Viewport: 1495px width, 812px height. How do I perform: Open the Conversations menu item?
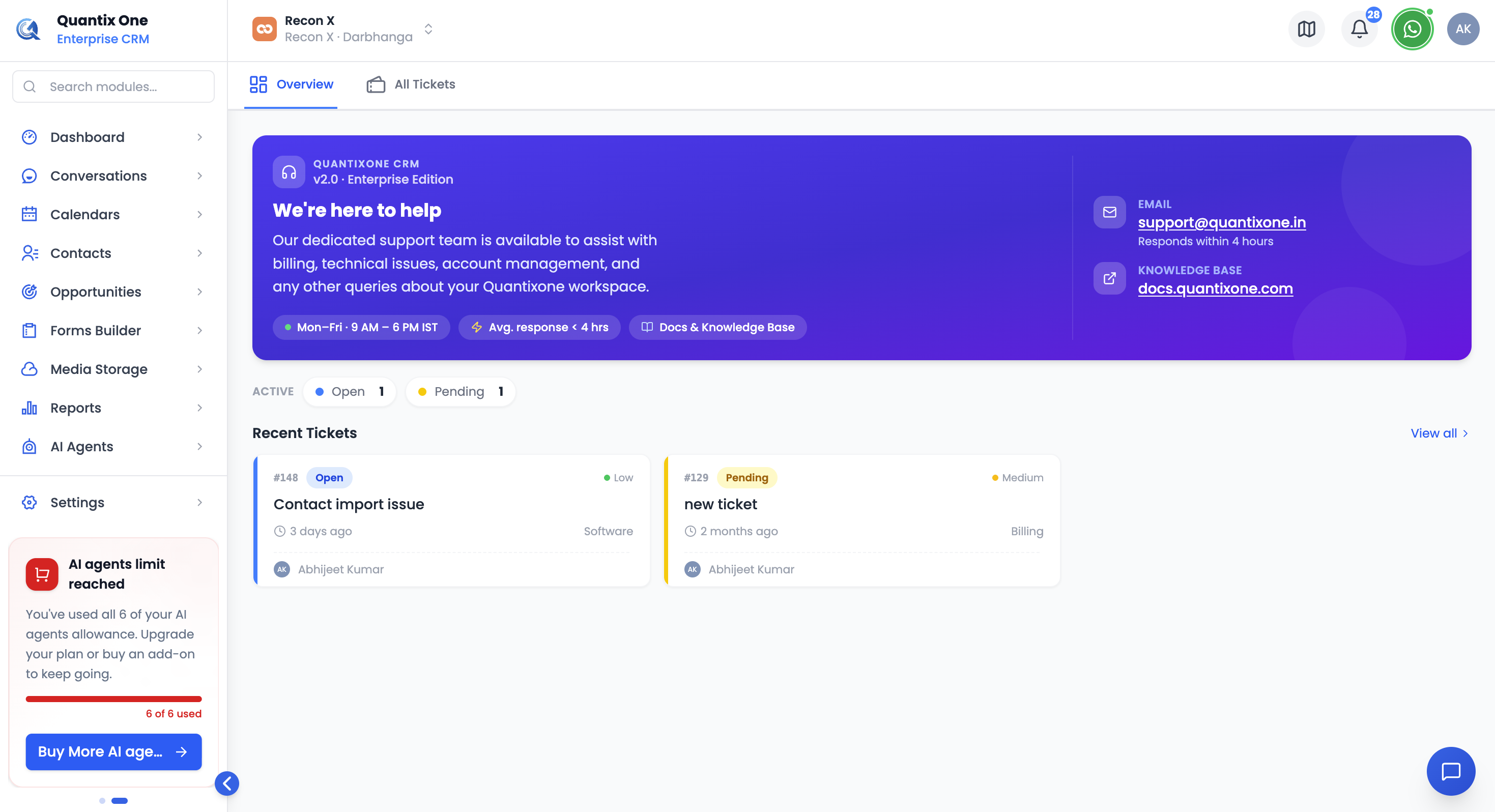113,176
